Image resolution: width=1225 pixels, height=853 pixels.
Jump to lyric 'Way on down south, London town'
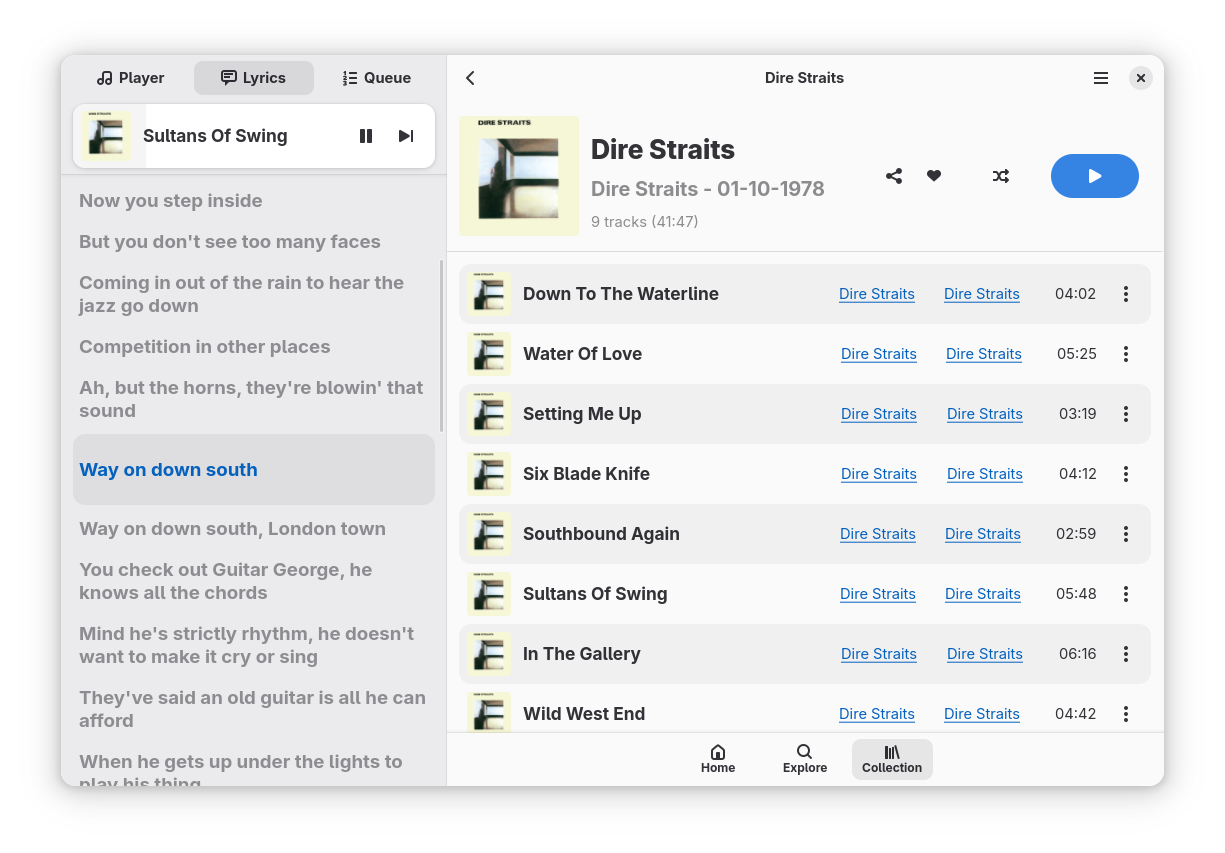tap(232, 529)
